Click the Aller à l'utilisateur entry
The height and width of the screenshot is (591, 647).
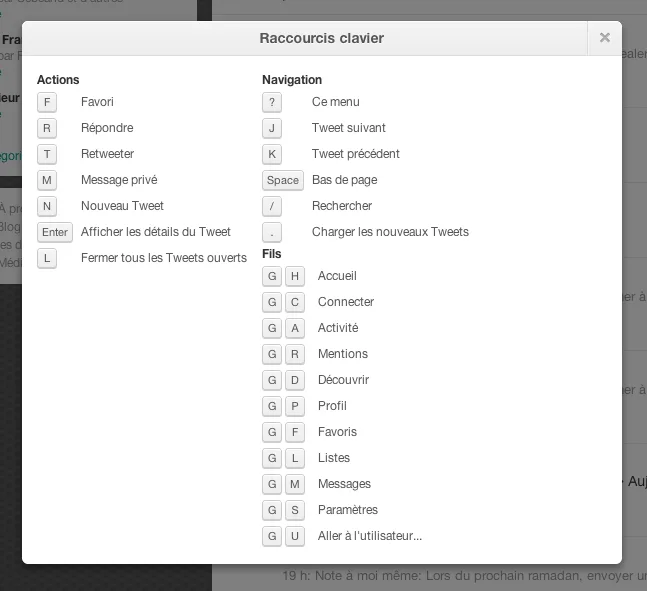point(369,536)
